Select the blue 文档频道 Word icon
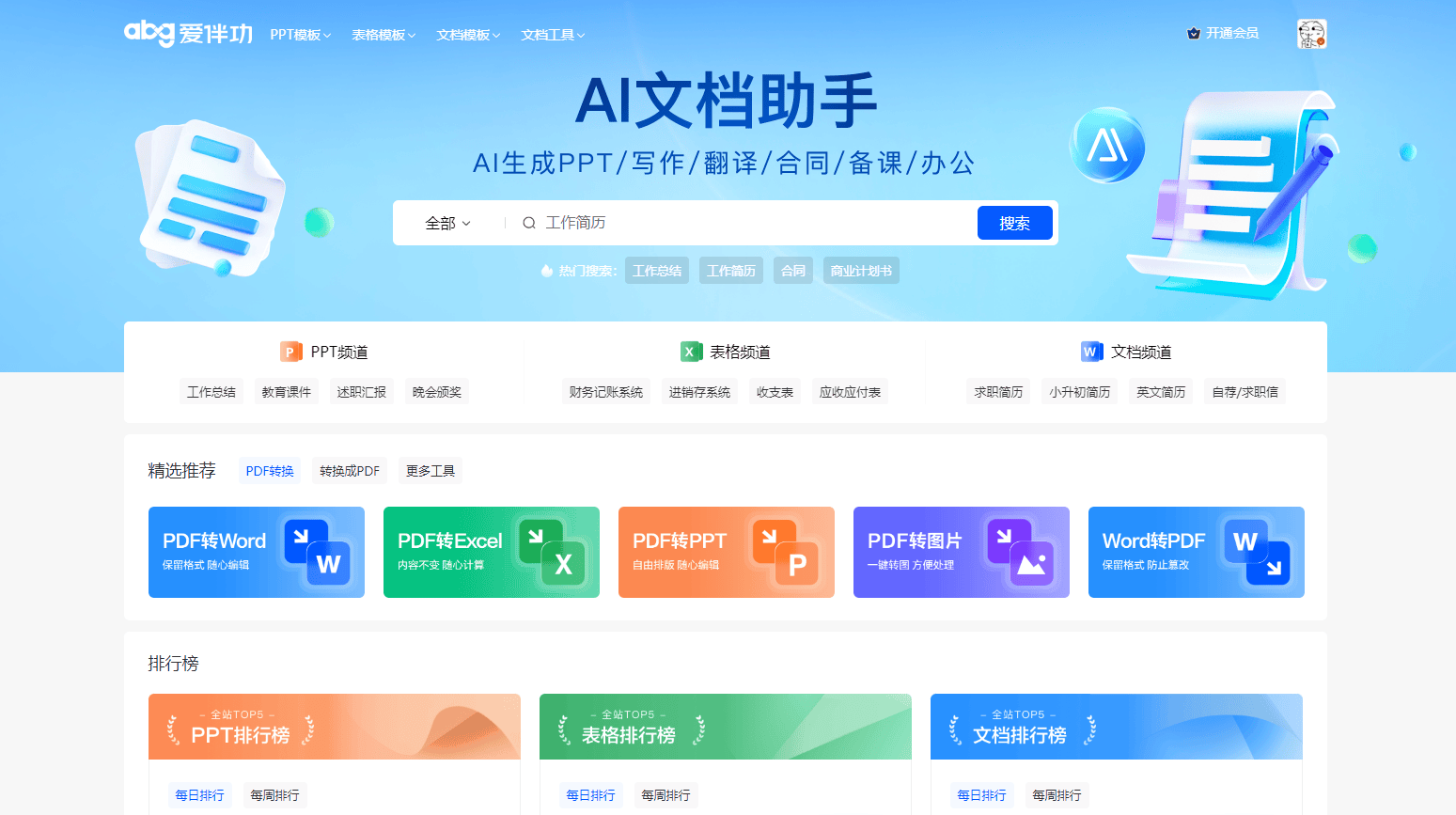This screenshot has width=1456, height=815. click(x=1090, y=352)
